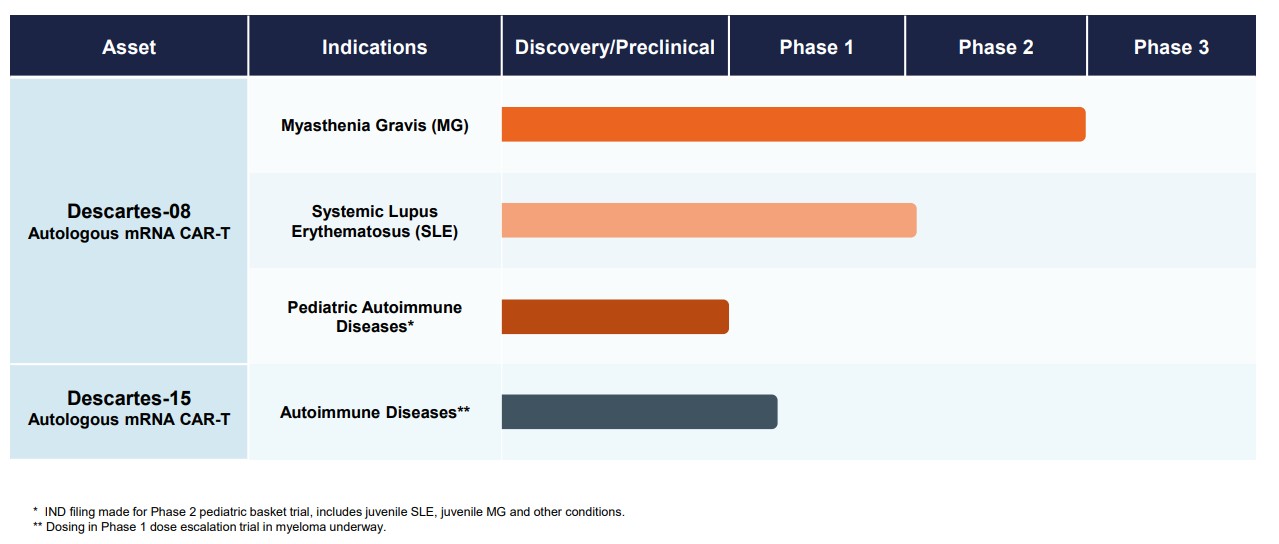1279x544 pixels.
Task: Click the Phase 2 column header
Action: coord(996,47)
